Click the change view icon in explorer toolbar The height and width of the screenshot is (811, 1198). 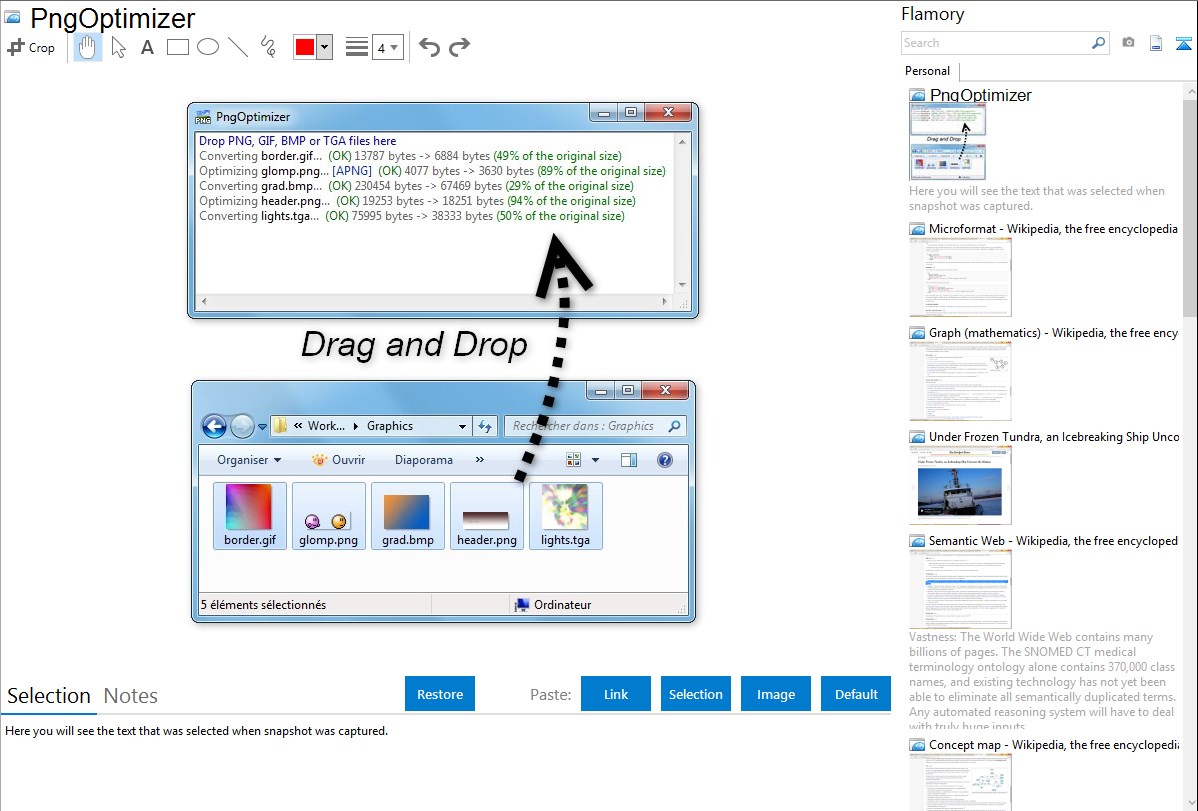click(x=574, y=460)
